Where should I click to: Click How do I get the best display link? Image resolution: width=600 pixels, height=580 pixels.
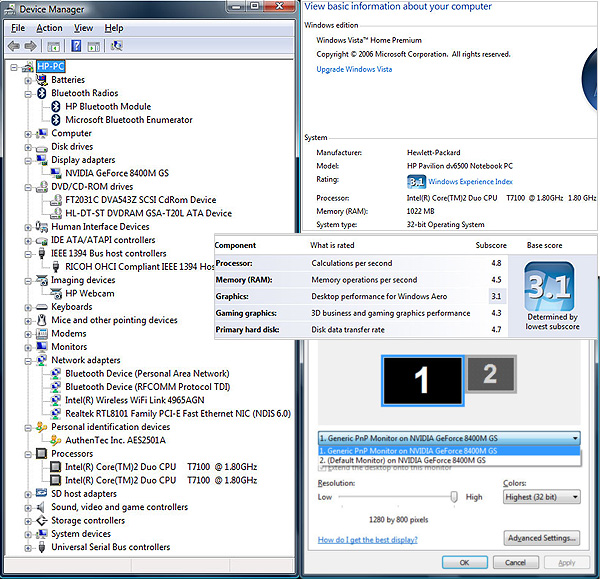pyautogui.click(x=367, y=540)
